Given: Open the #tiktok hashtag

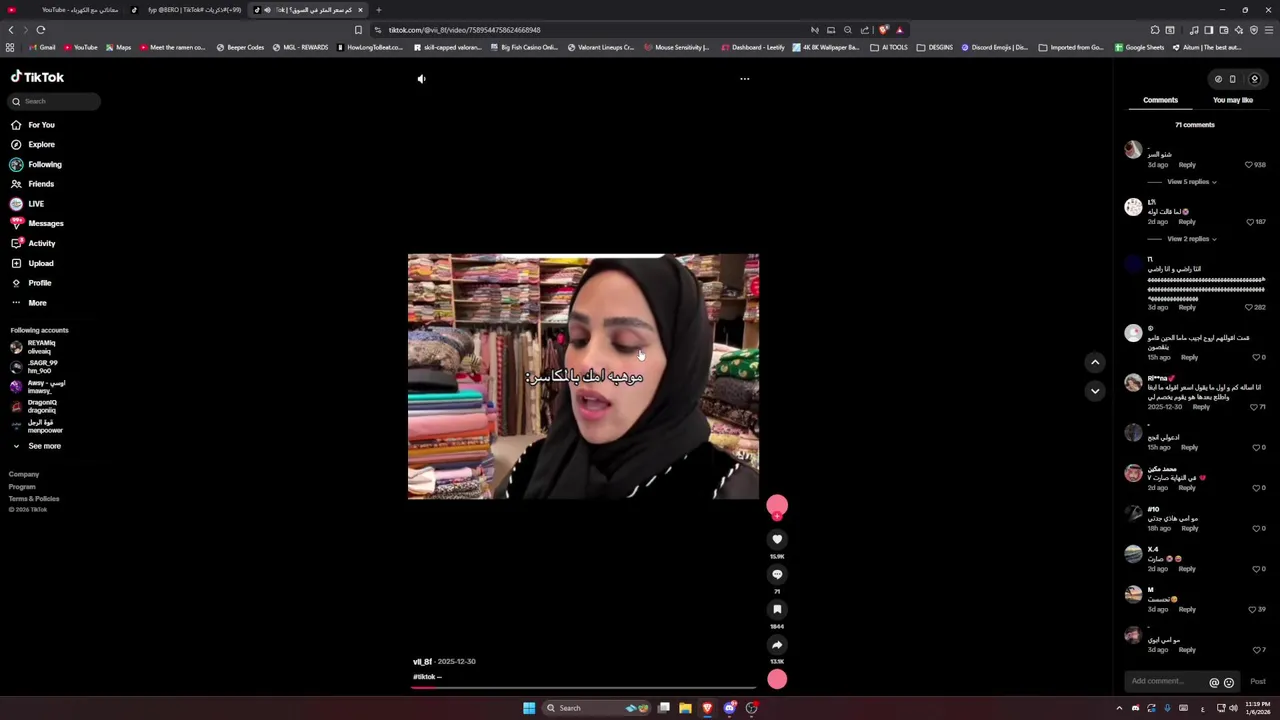Looking at the screenshot, I should coord(424,677).
